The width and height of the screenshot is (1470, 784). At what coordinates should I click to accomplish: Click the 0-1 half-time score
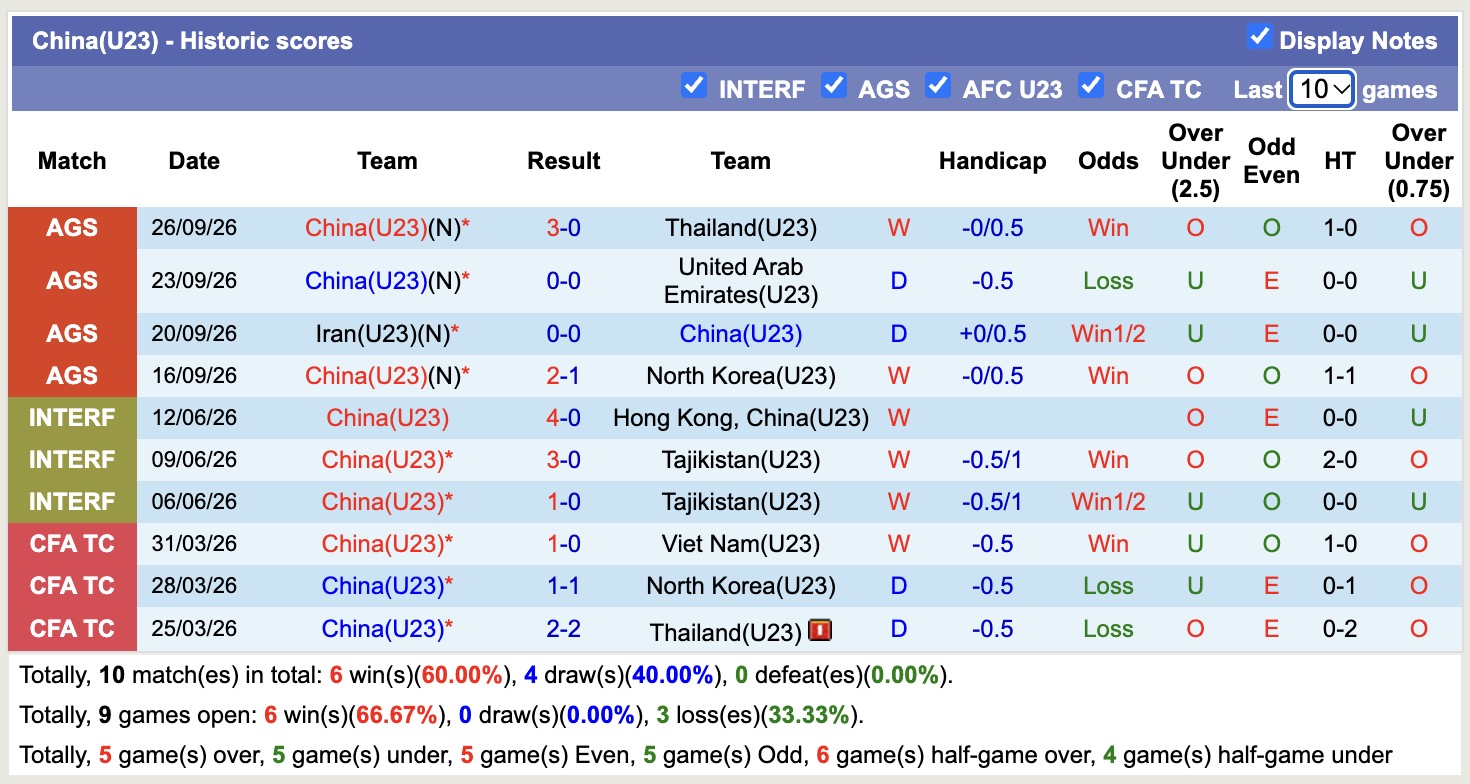(1339, 586)
